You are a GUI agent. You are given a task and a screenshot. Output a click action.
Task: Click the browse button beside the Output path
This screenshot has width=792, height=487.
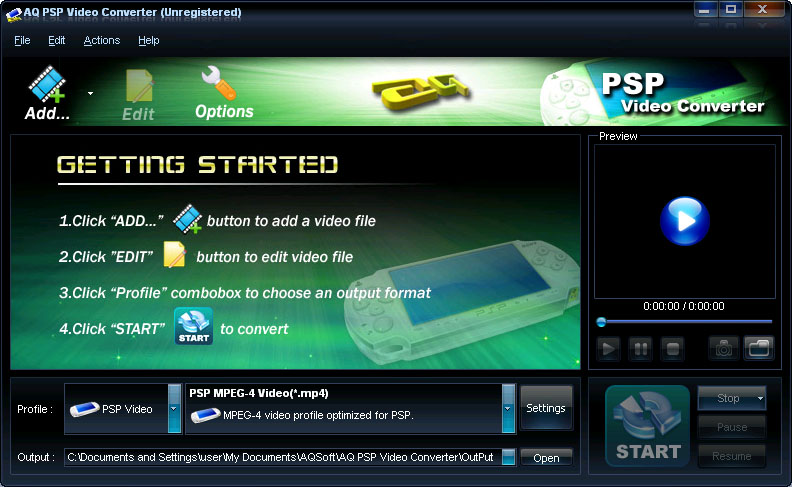click(509, 457)
